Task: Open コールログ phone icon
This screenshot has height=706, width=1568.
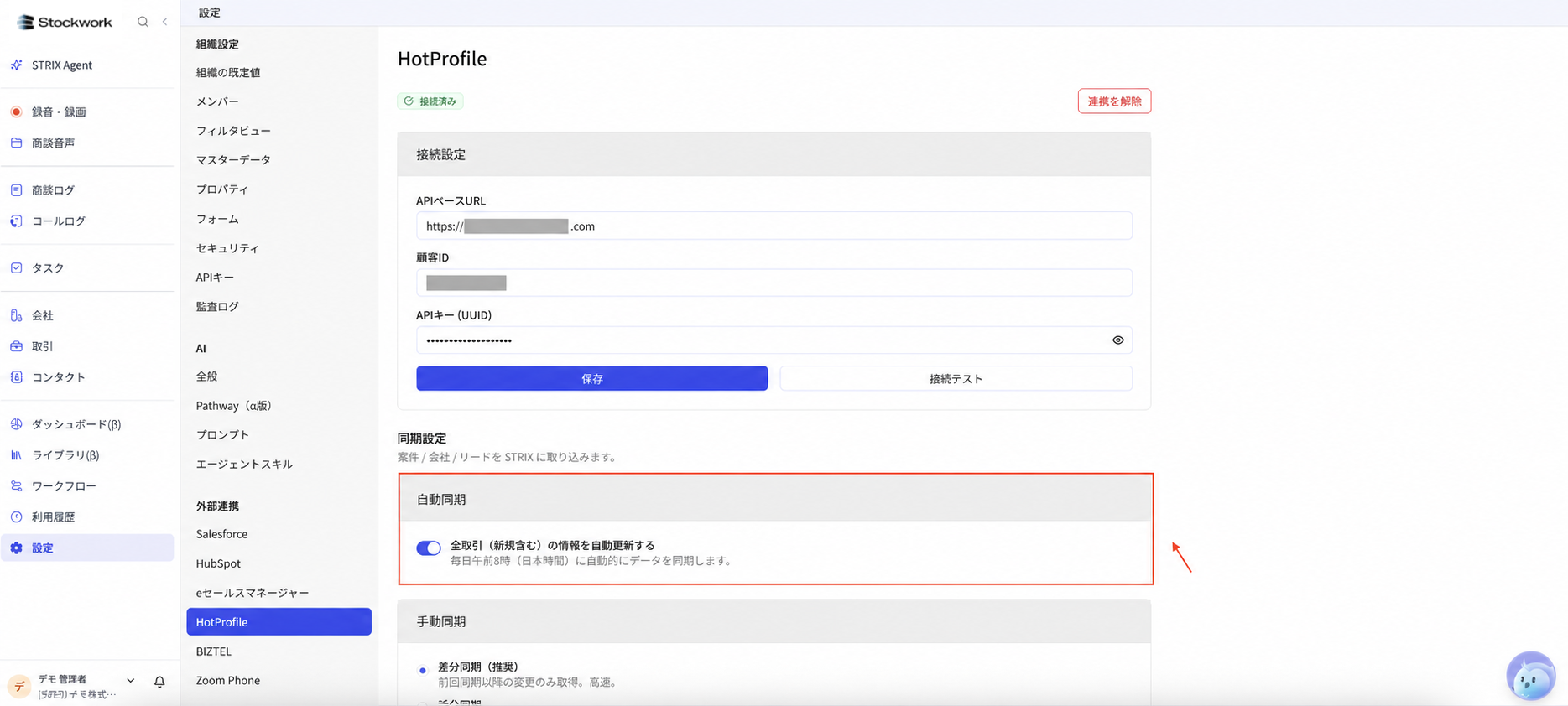Action: click(16, 221)
